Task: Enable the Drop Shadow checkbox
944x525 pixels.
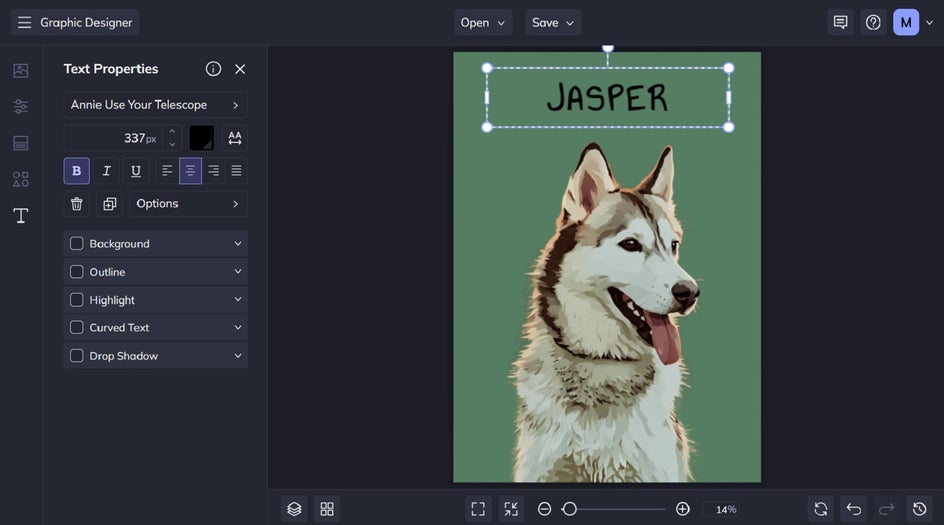Action: pos(77,356)
